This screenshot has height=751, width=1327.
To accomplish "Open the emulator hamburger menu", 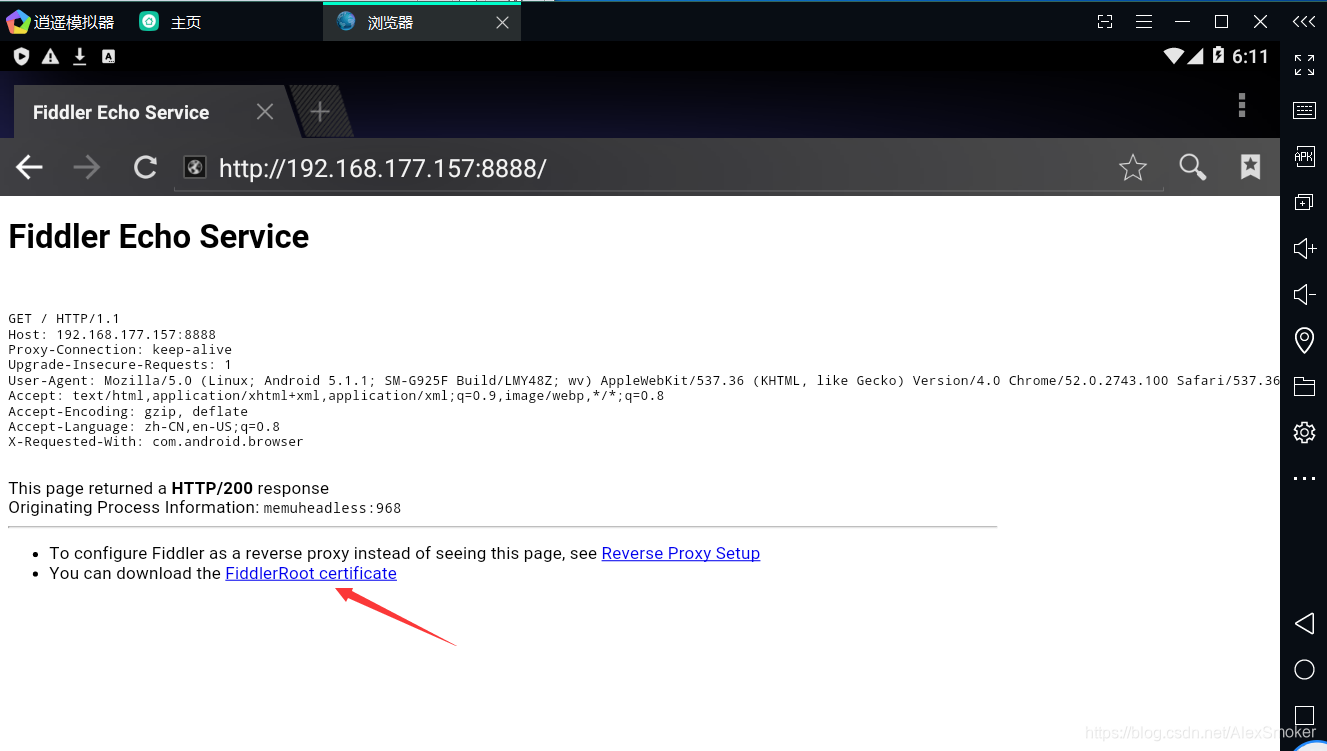I will [x=1144, y=22].
